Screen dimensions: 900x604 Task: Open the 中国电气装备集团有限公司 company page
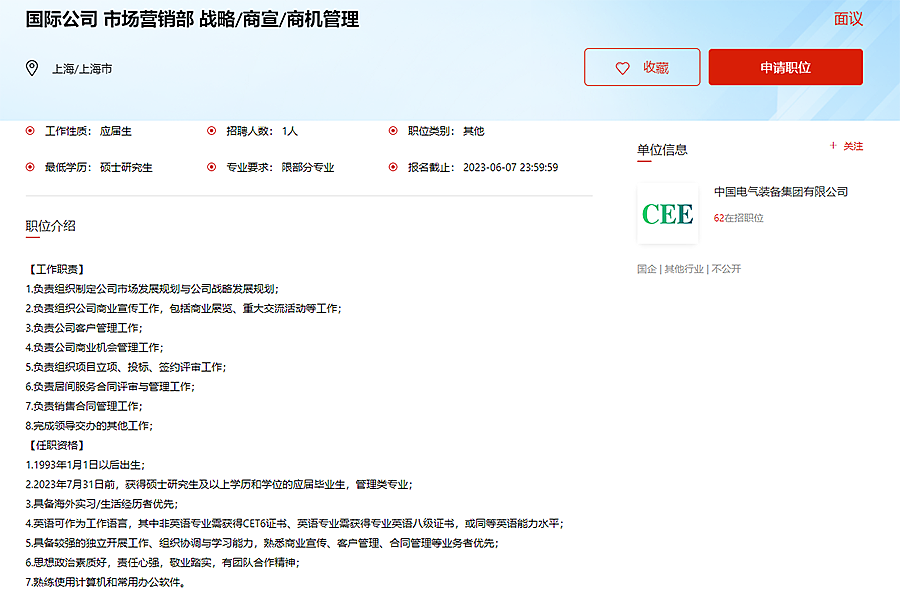pos(780,192)
